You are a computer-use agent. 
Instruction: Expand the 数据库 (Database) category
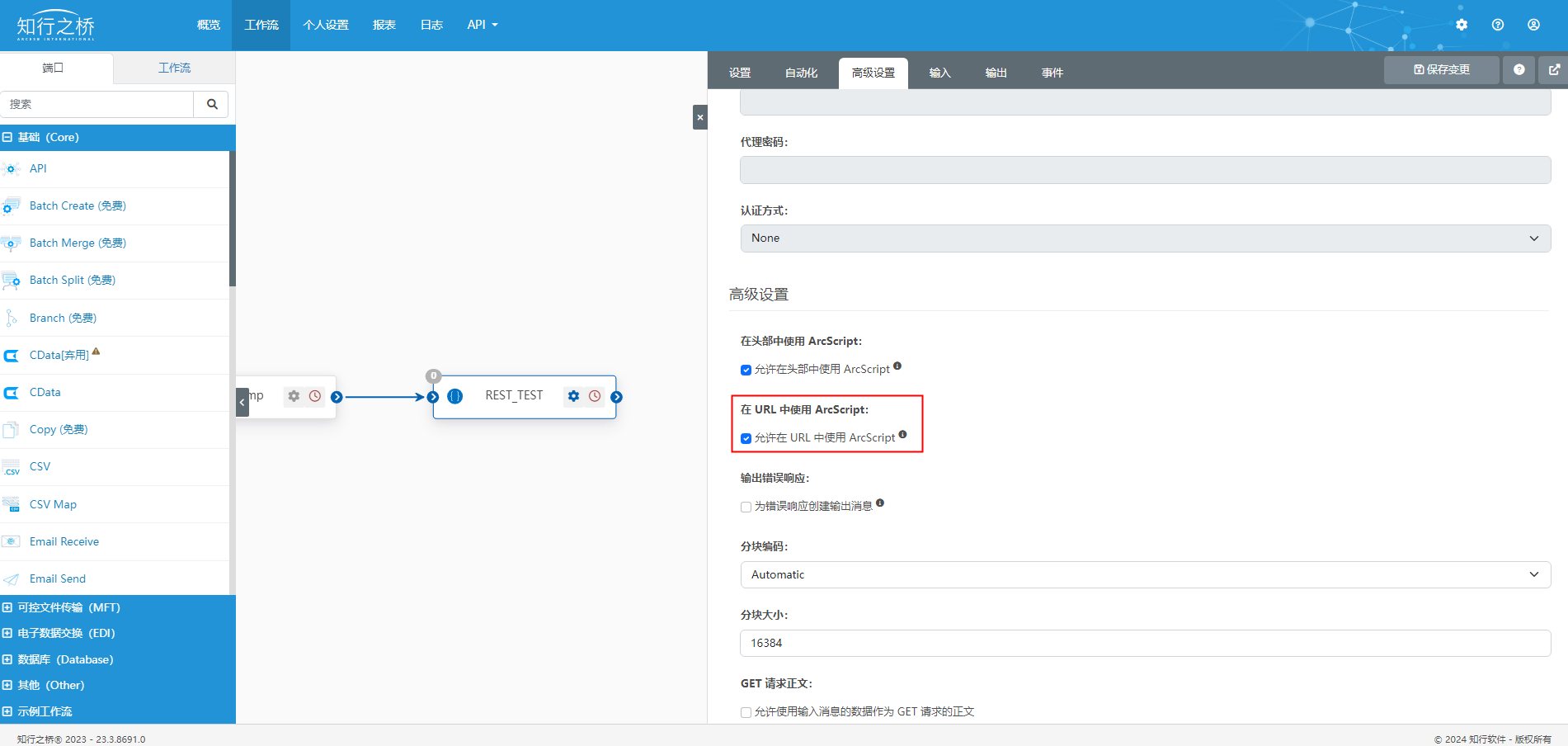pos(65,659)
